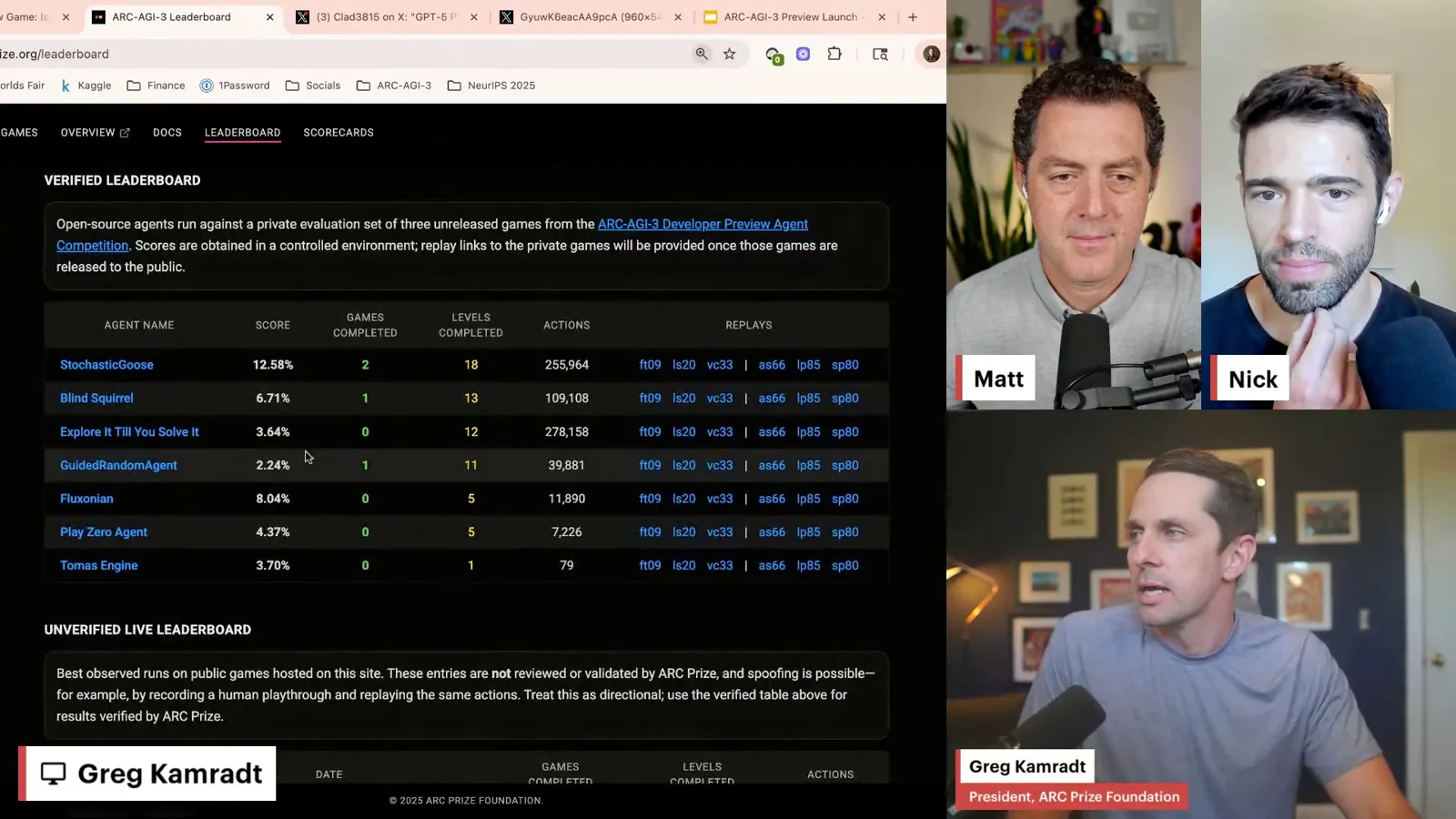Click the 255,964 actions value

(567, 365)
